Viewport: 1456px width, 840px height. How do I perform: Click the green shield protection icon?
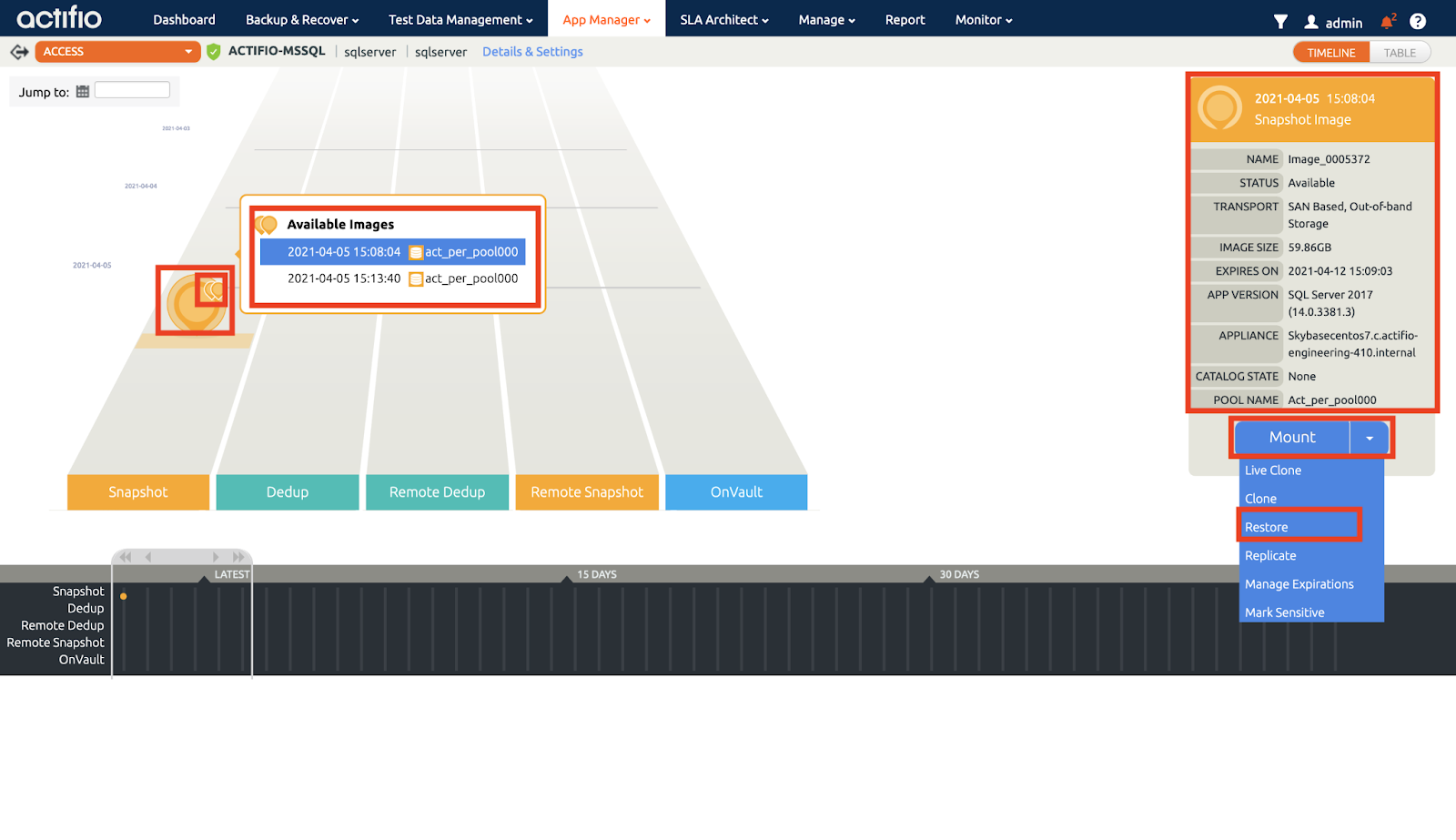pos(213,52)
